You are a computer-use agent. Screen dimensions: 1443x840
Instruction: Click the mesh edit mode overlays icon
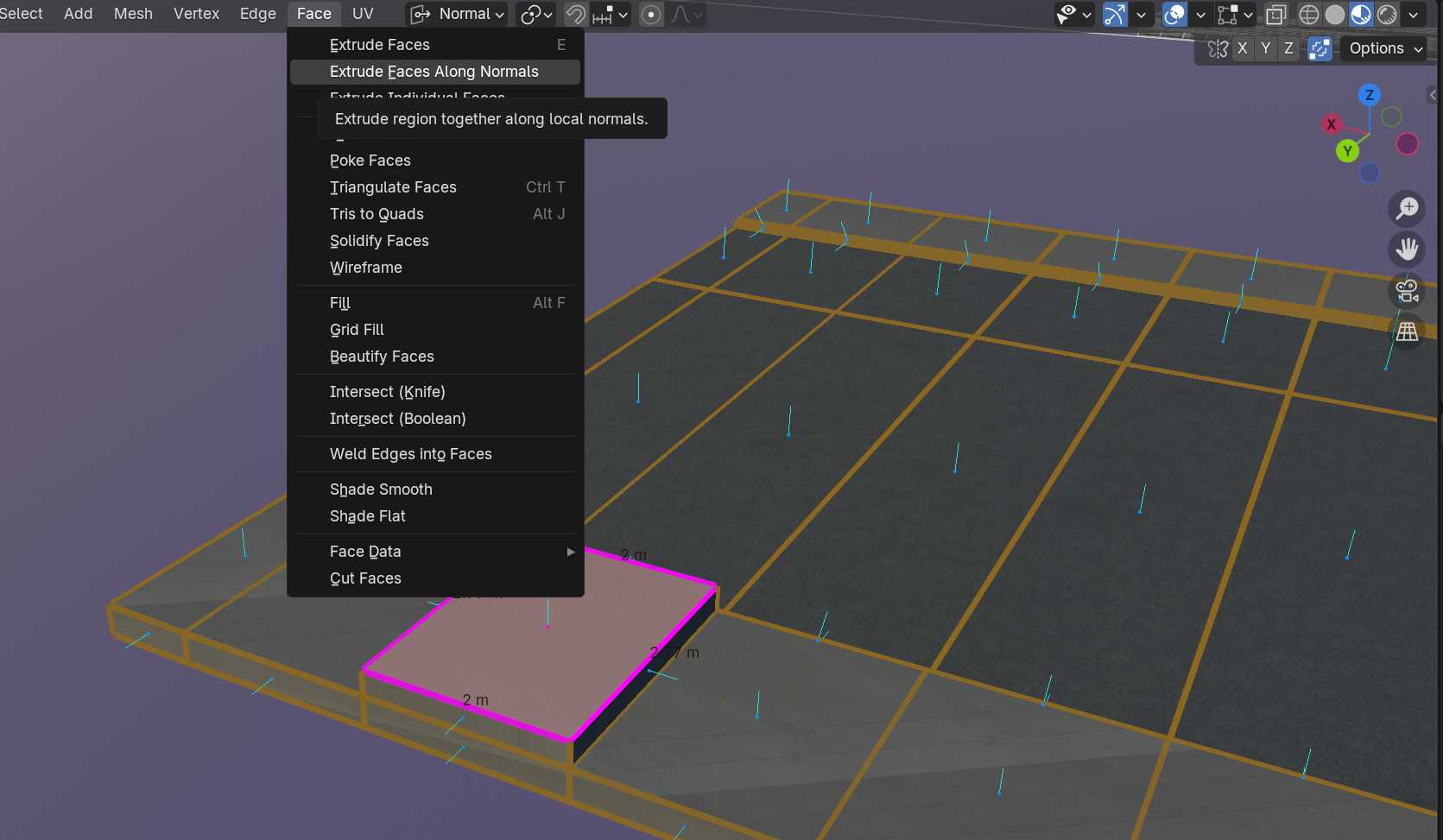pyautogui.click(x=1227, y=14)
